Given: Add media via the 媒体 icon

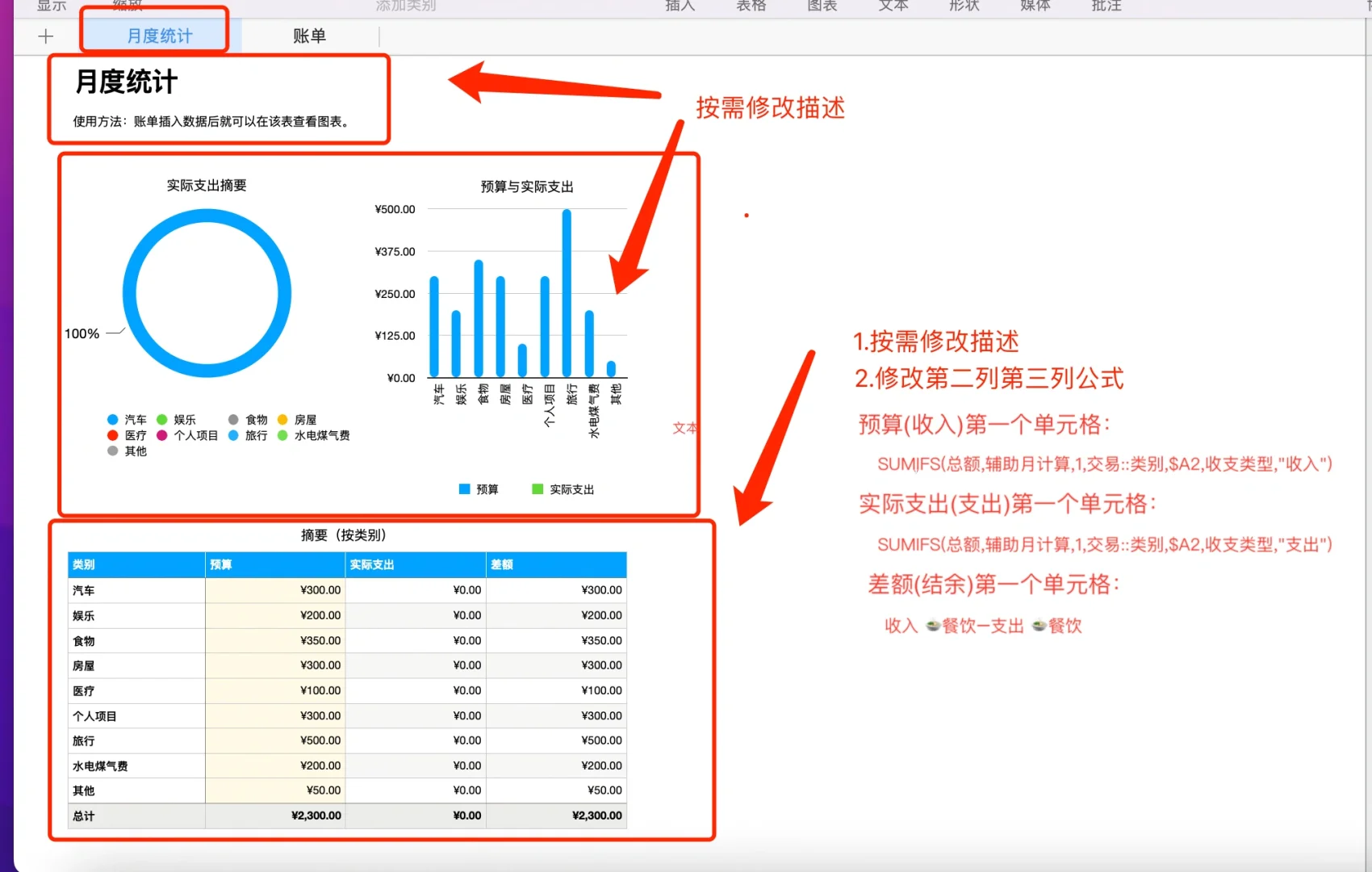Looking at the screenshot, I should point(1035,6).
